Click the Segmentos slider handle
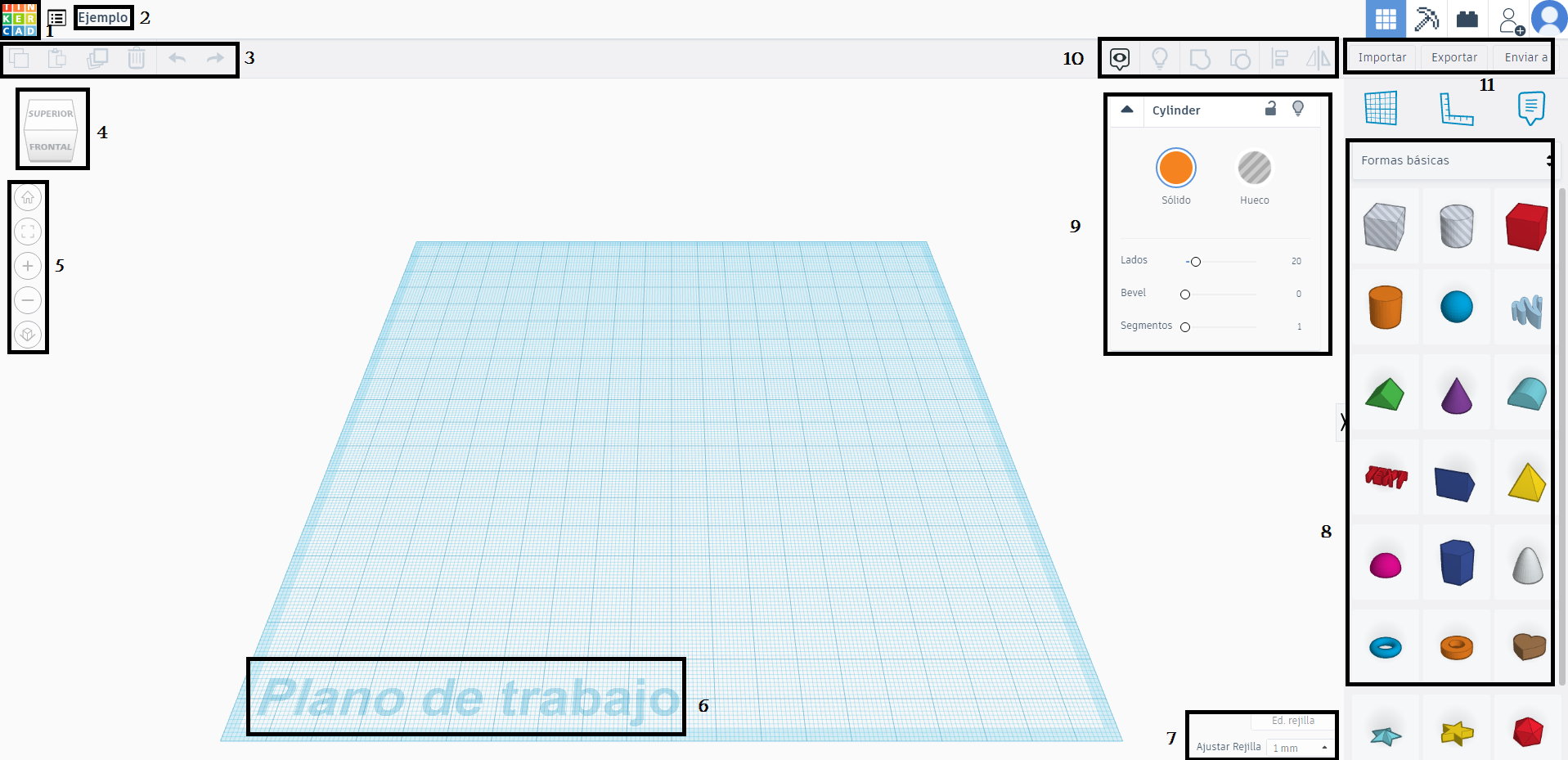 point(1185,327)
